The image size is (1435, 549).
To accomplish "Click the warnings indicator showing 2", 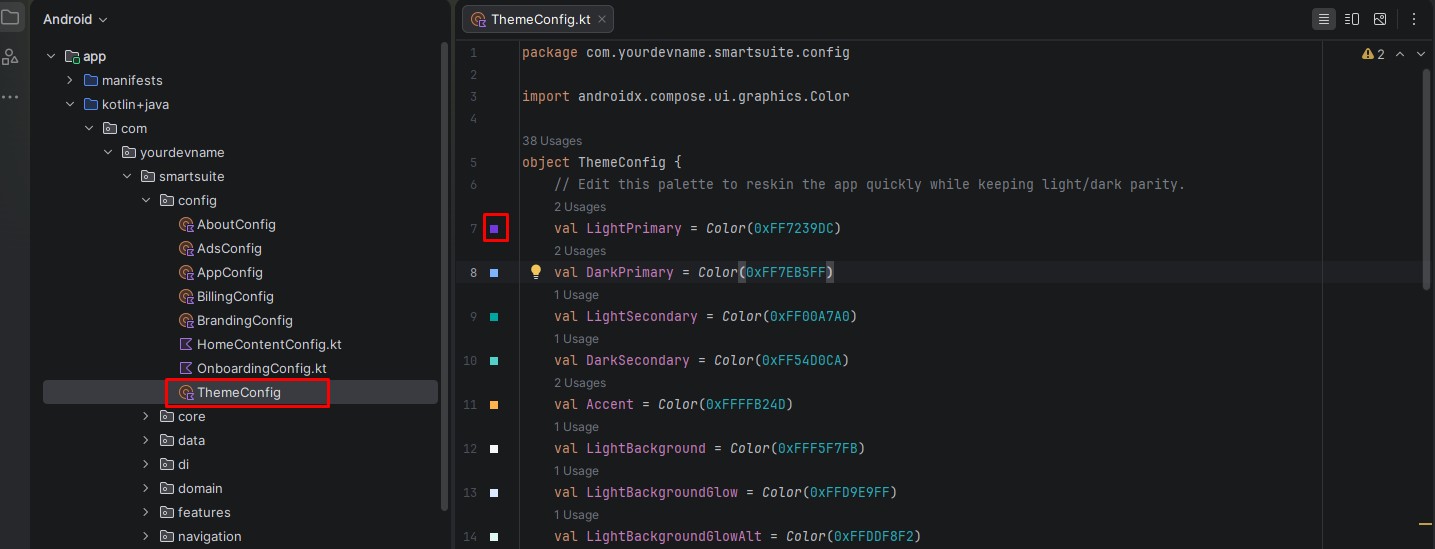I will click(1373, 54).
